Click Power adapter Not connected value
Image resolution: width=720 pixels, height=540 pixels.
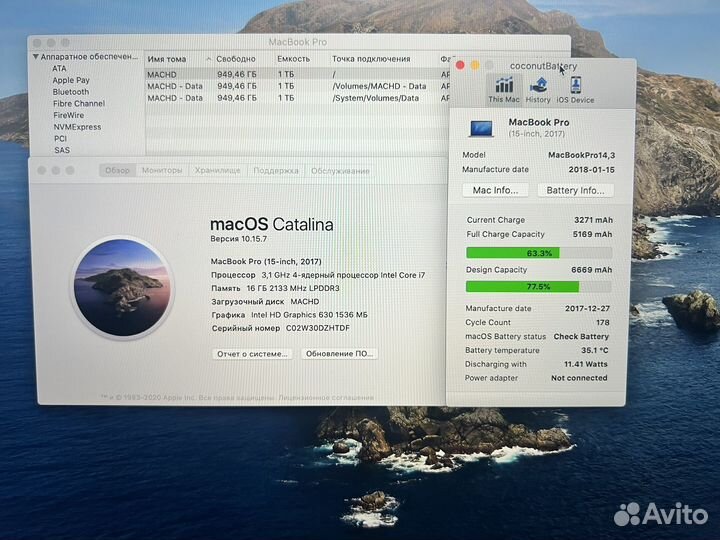coord(579,378)
